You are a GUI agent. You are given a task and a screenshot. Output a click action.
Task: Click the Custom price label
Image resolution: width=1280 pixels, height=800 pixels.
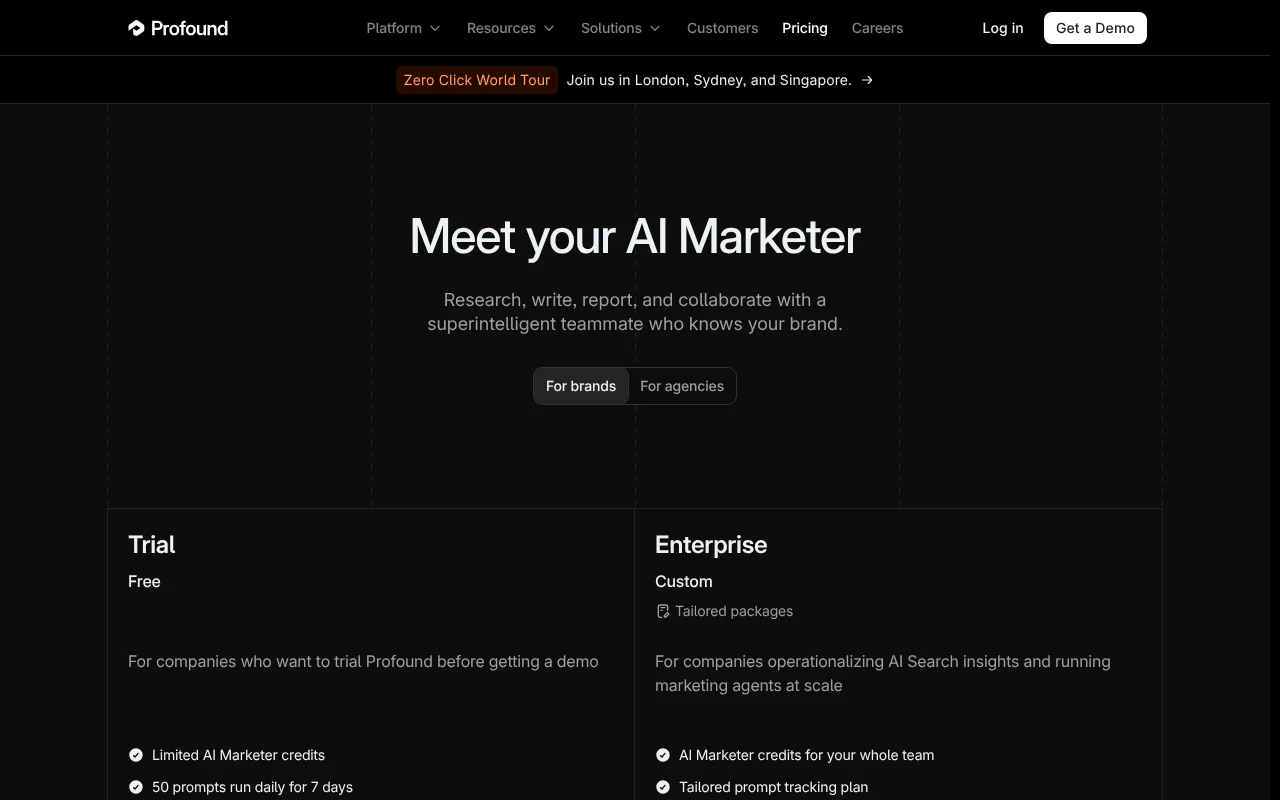coord(684,581)
